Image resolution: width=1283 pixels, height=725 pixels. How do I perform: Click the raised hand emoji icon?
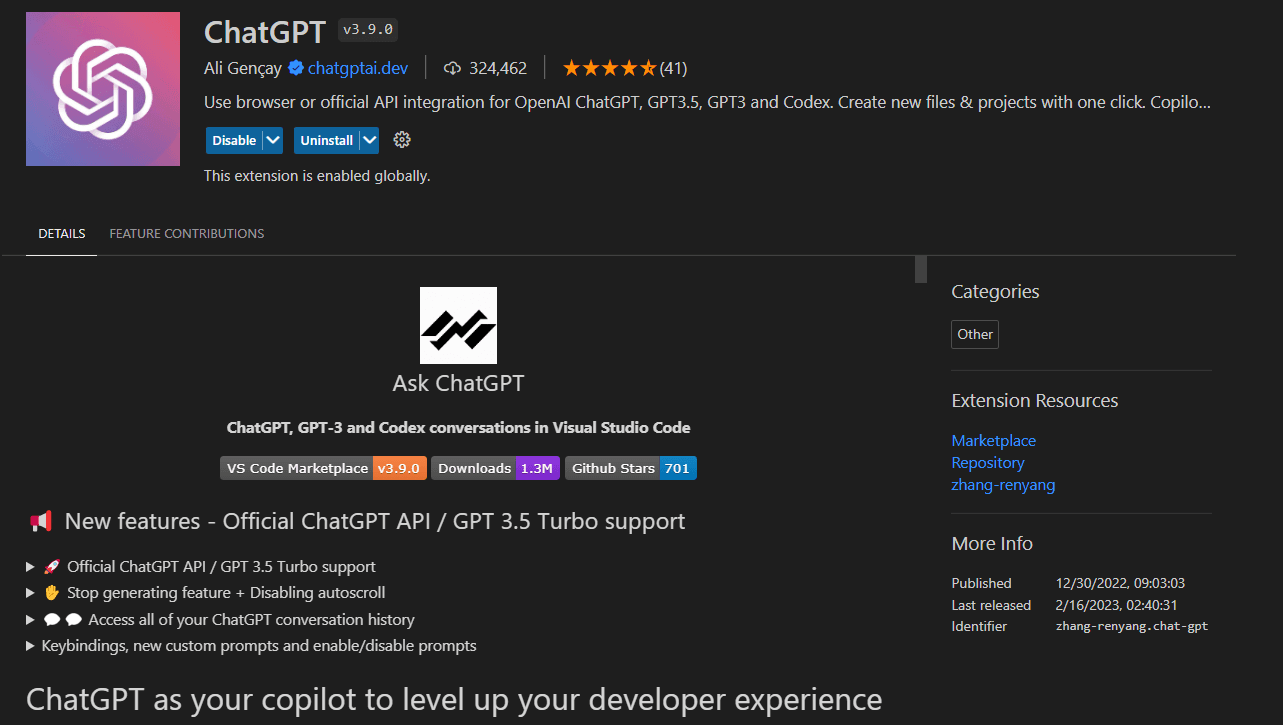pyautogui.click(x=53, y=592)
